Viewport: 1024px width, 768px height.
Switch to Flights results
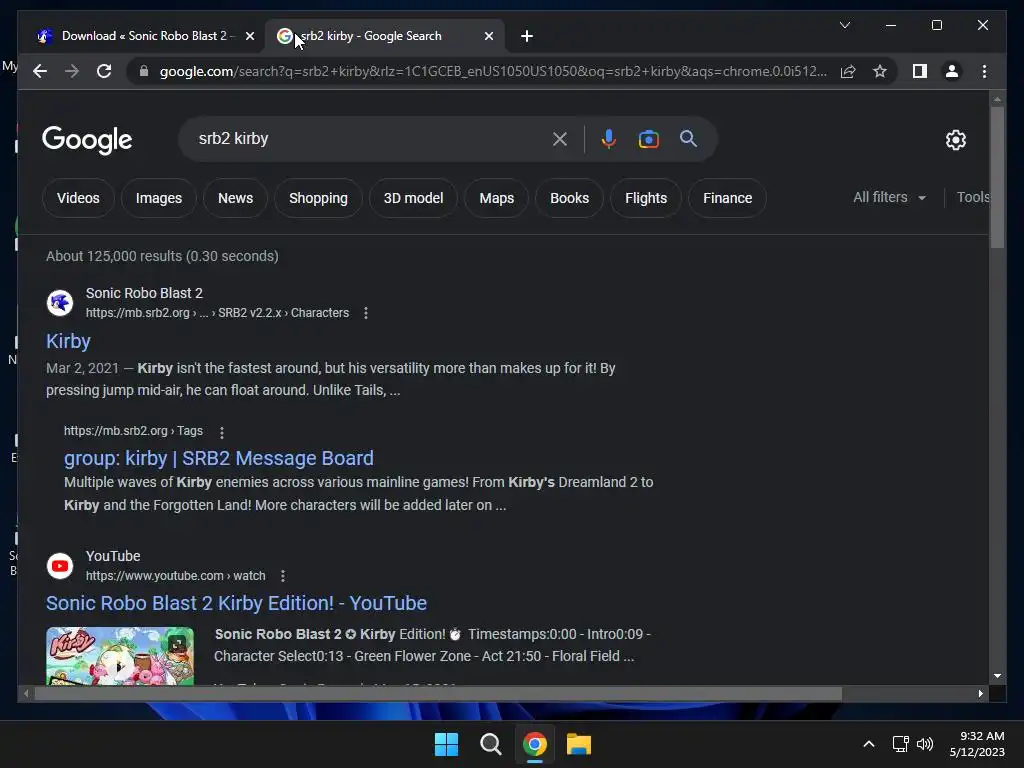(646, 198)
